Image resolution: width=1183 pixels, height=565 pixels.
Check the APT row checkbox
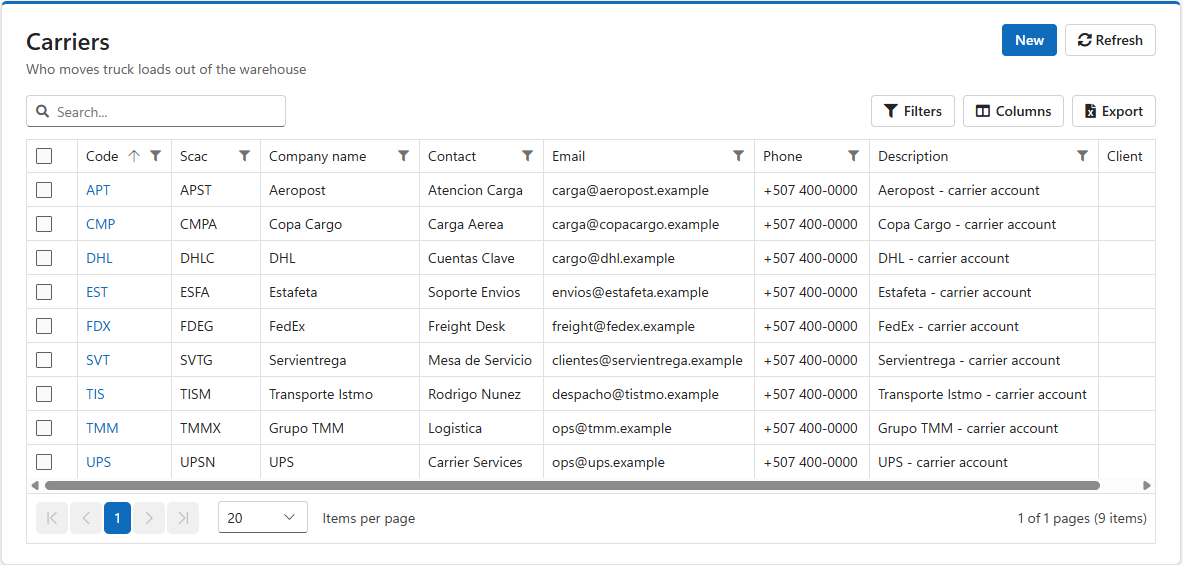coord(44,190)
